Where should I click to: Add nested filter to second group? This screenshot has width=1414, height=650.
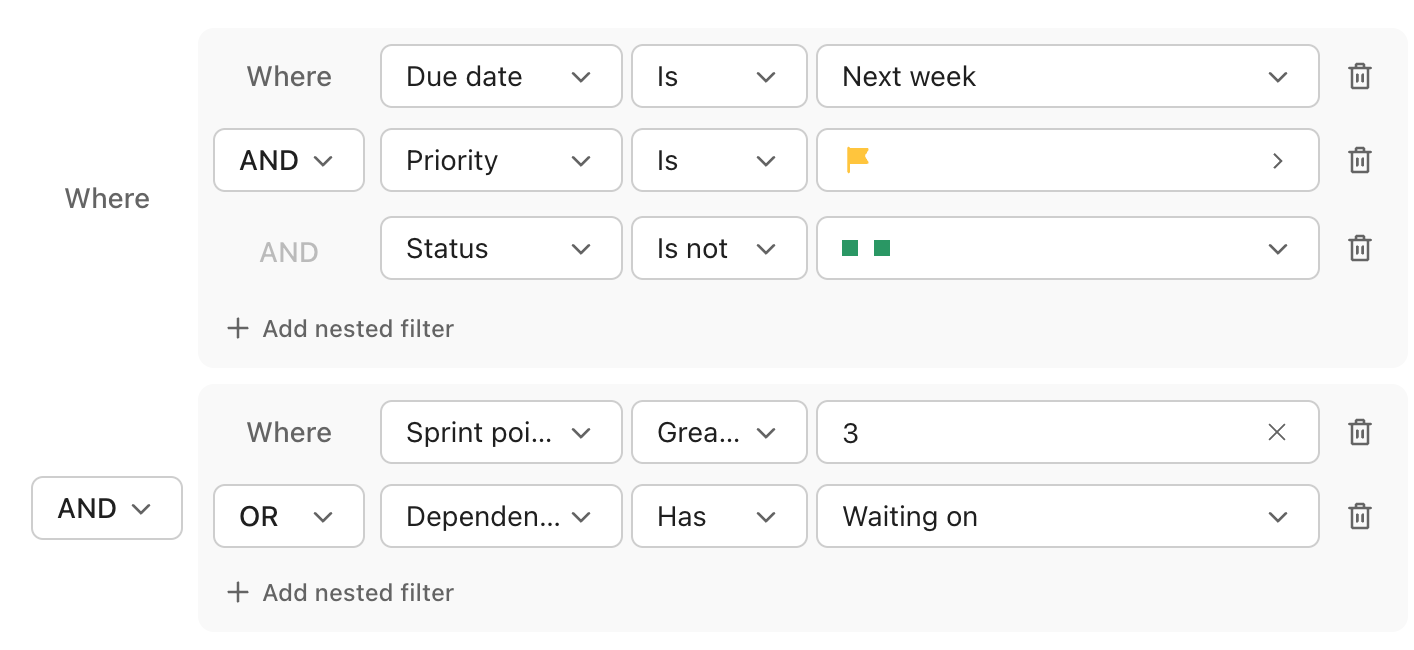click(x=341, y=593)
